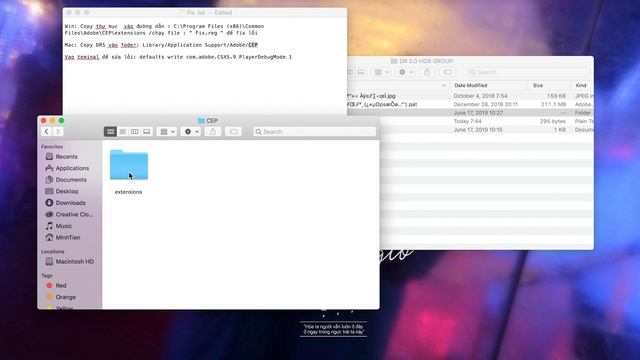Switch the CEP window to list view
Image resolution: width=640 pixels, height=360 pixels.
click(x=122, y=131)
